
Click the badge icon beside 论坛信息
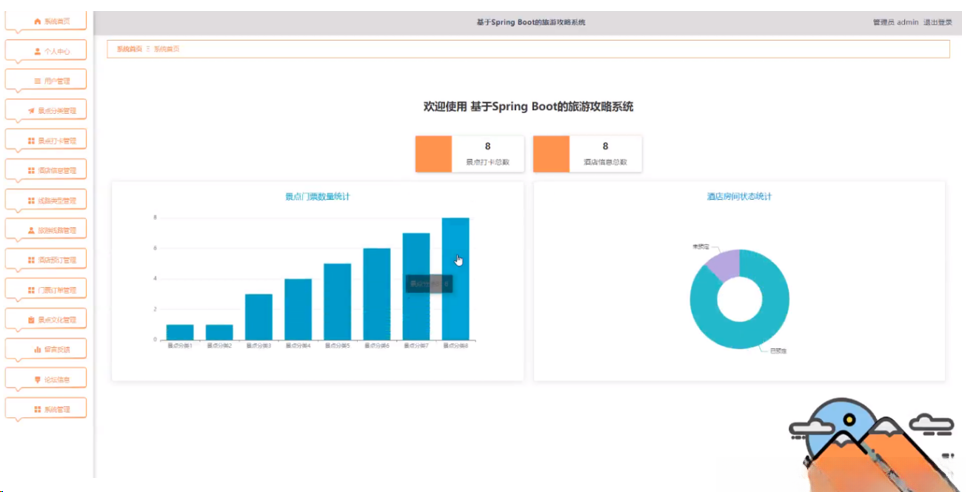[37, 379]
